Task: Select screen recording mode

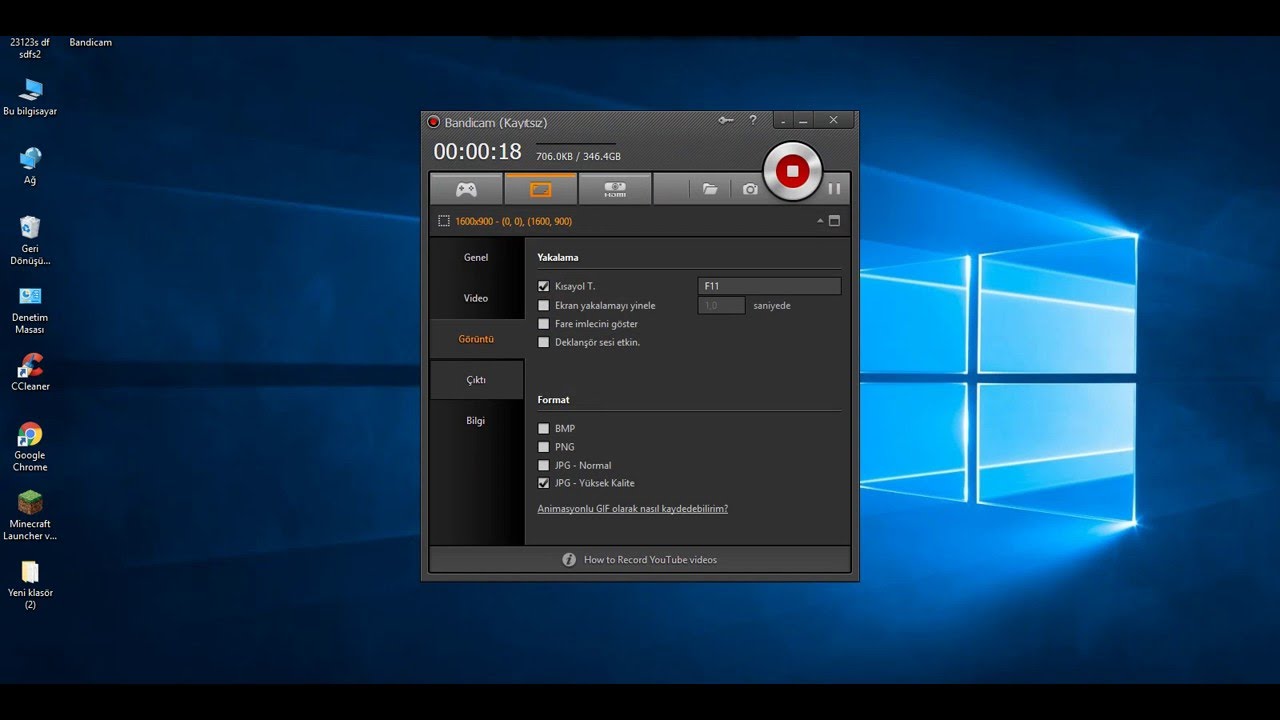Action: pos(540,189)
